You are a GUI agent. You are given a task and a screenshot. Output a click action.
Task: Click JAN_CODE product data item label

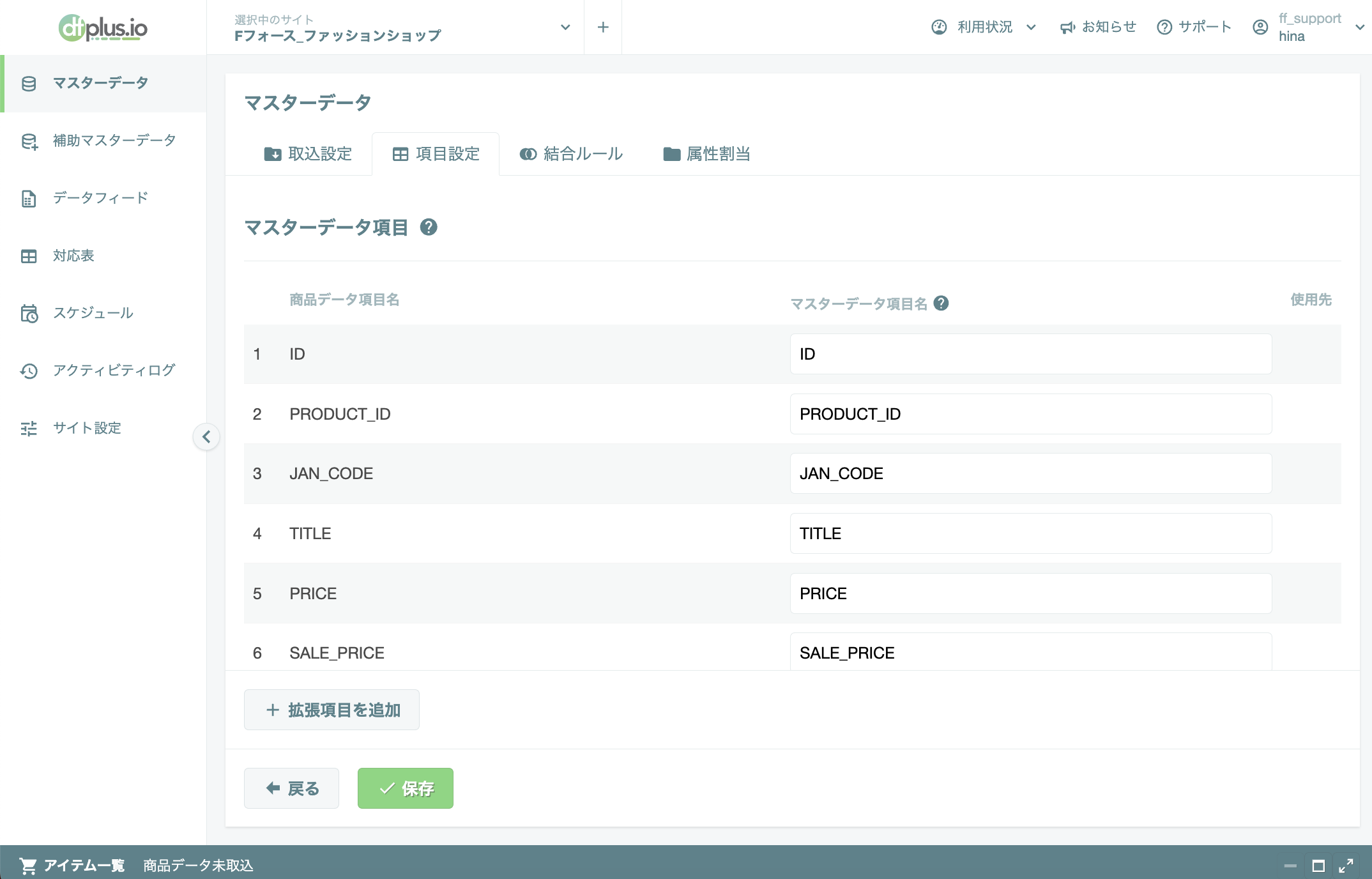[331, 473]
